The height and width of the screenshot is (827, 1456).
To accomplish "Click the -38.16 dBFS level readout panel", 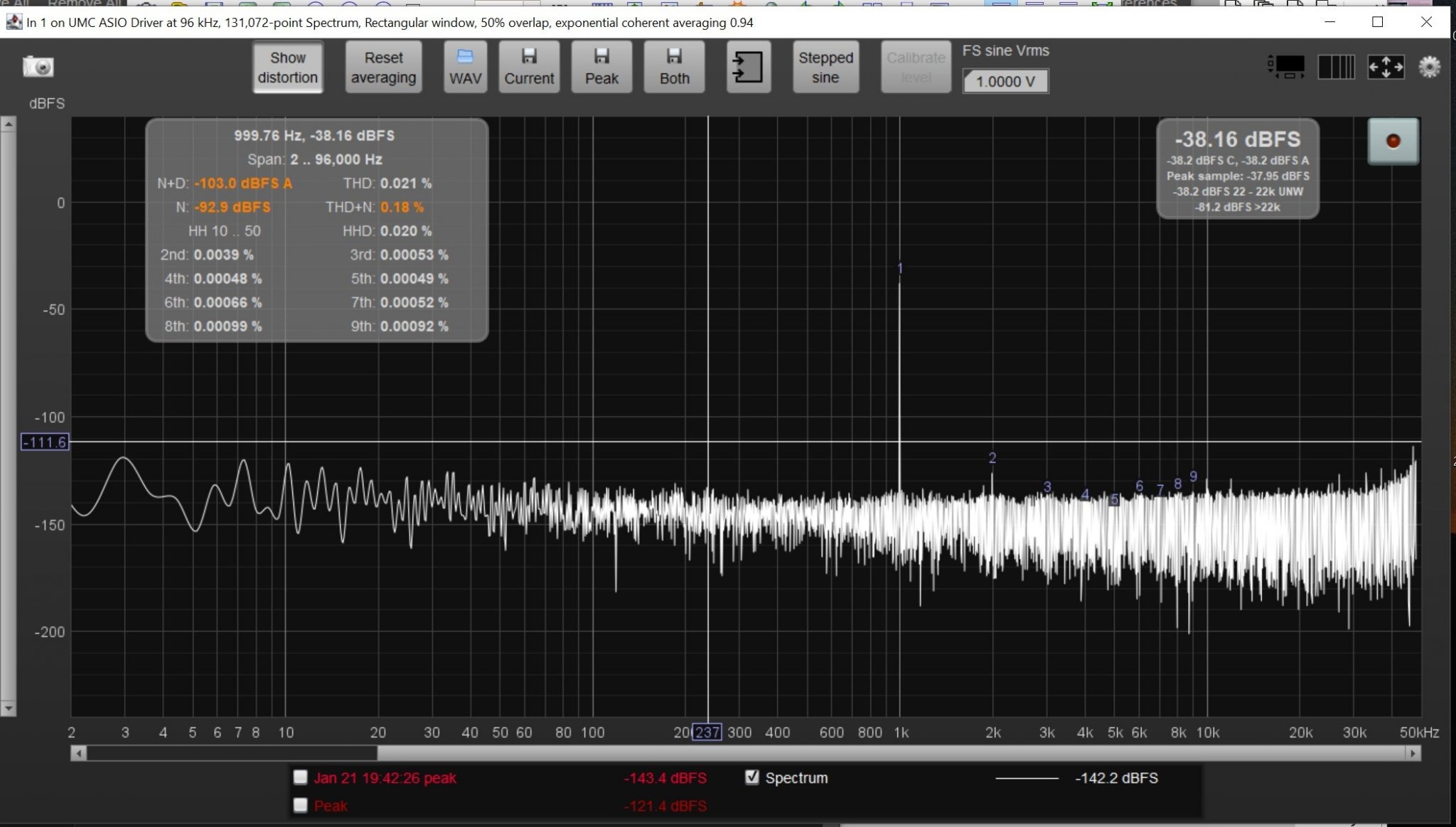I will click(1238, 169).
